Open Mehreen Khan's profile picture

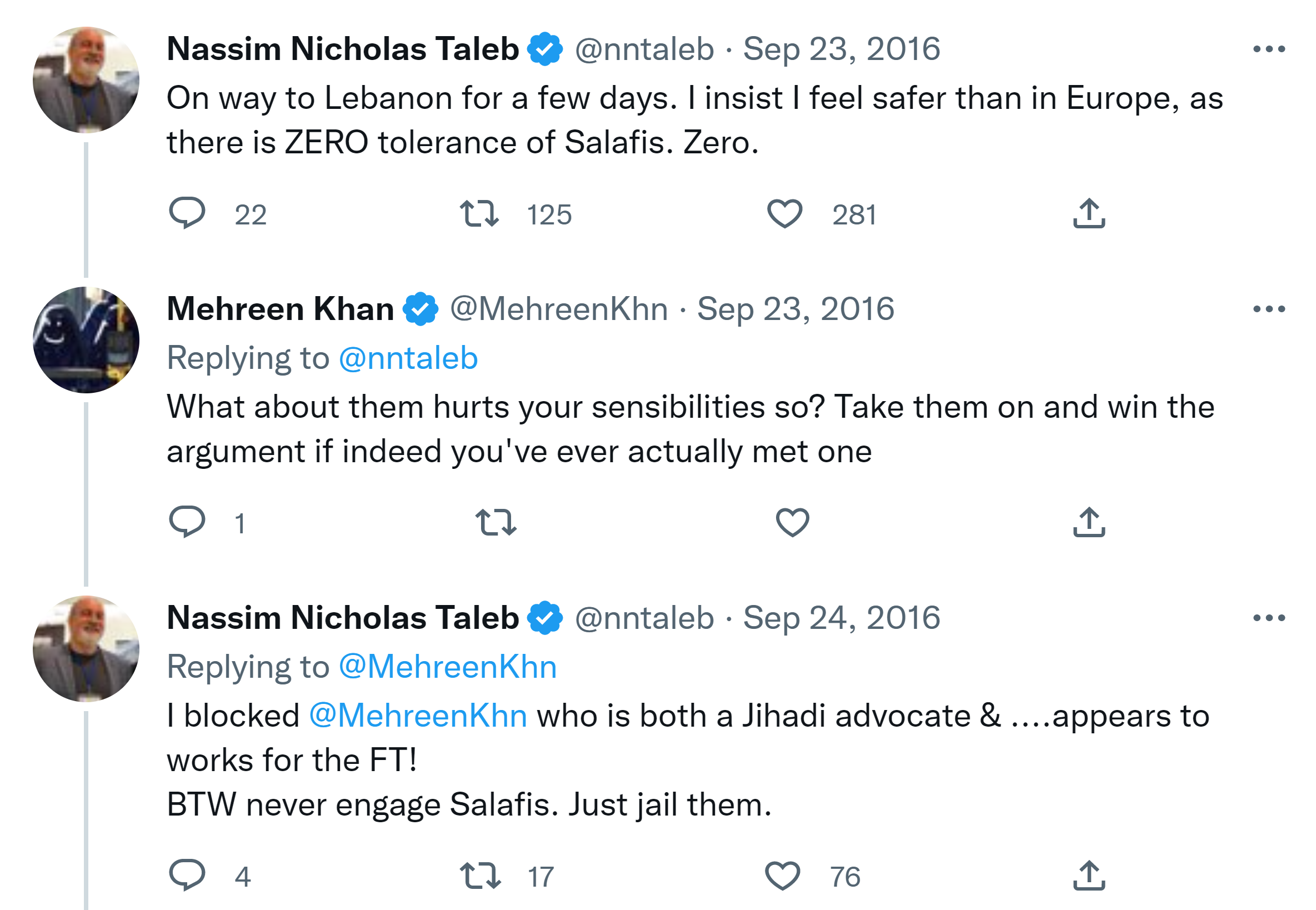pyautogui.click(x=86, y=340)
